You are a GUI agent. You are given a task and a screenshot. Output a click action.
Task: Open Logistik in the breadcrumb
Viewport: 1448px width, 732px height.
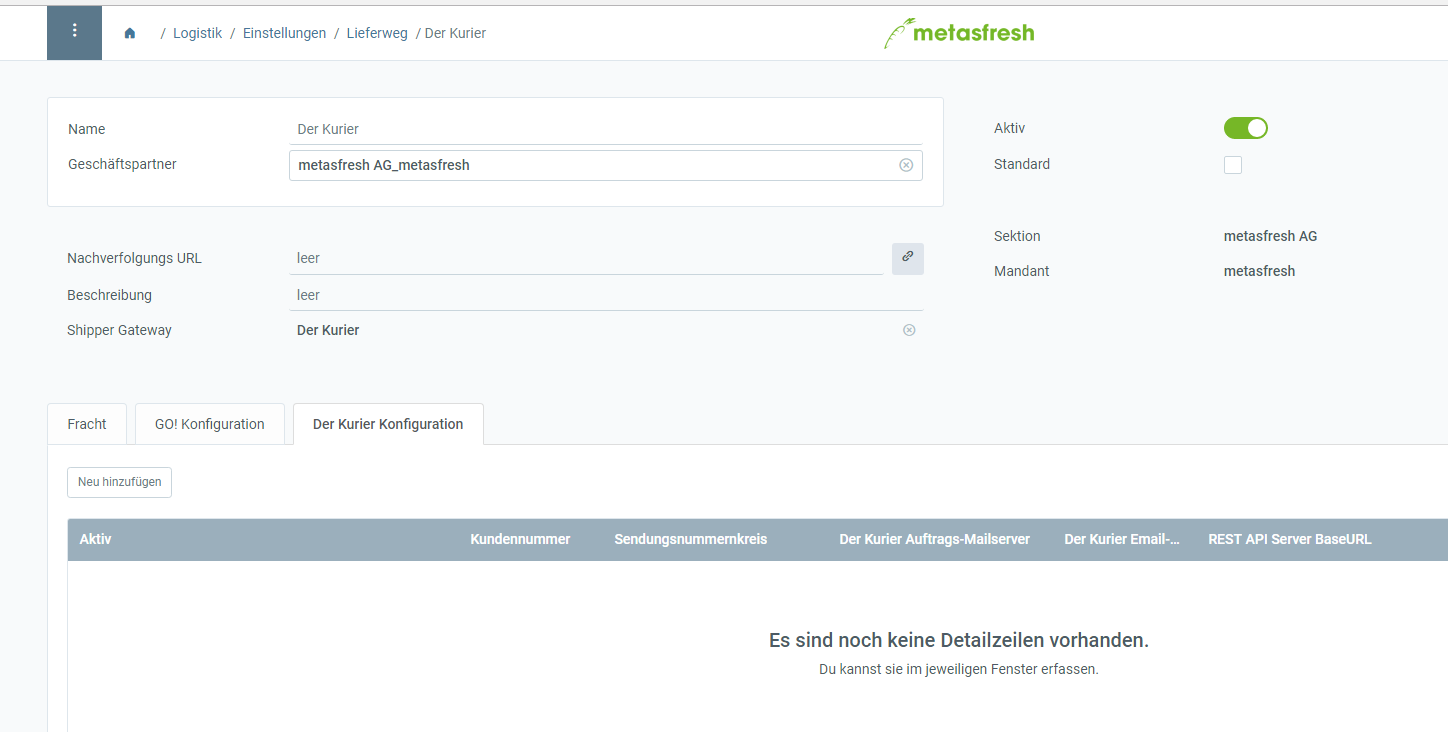(x=198, y=33)
